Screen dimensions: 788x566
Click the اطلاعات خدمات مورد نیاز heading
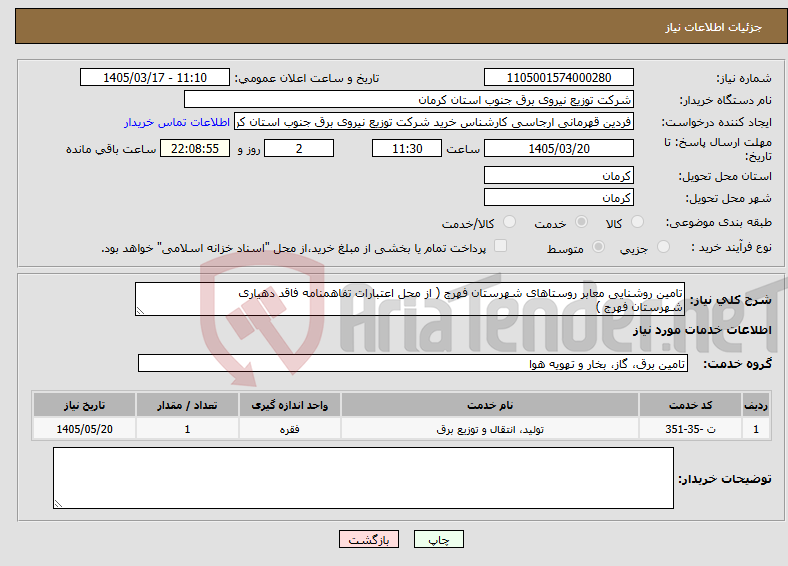(x=702, y=330)
